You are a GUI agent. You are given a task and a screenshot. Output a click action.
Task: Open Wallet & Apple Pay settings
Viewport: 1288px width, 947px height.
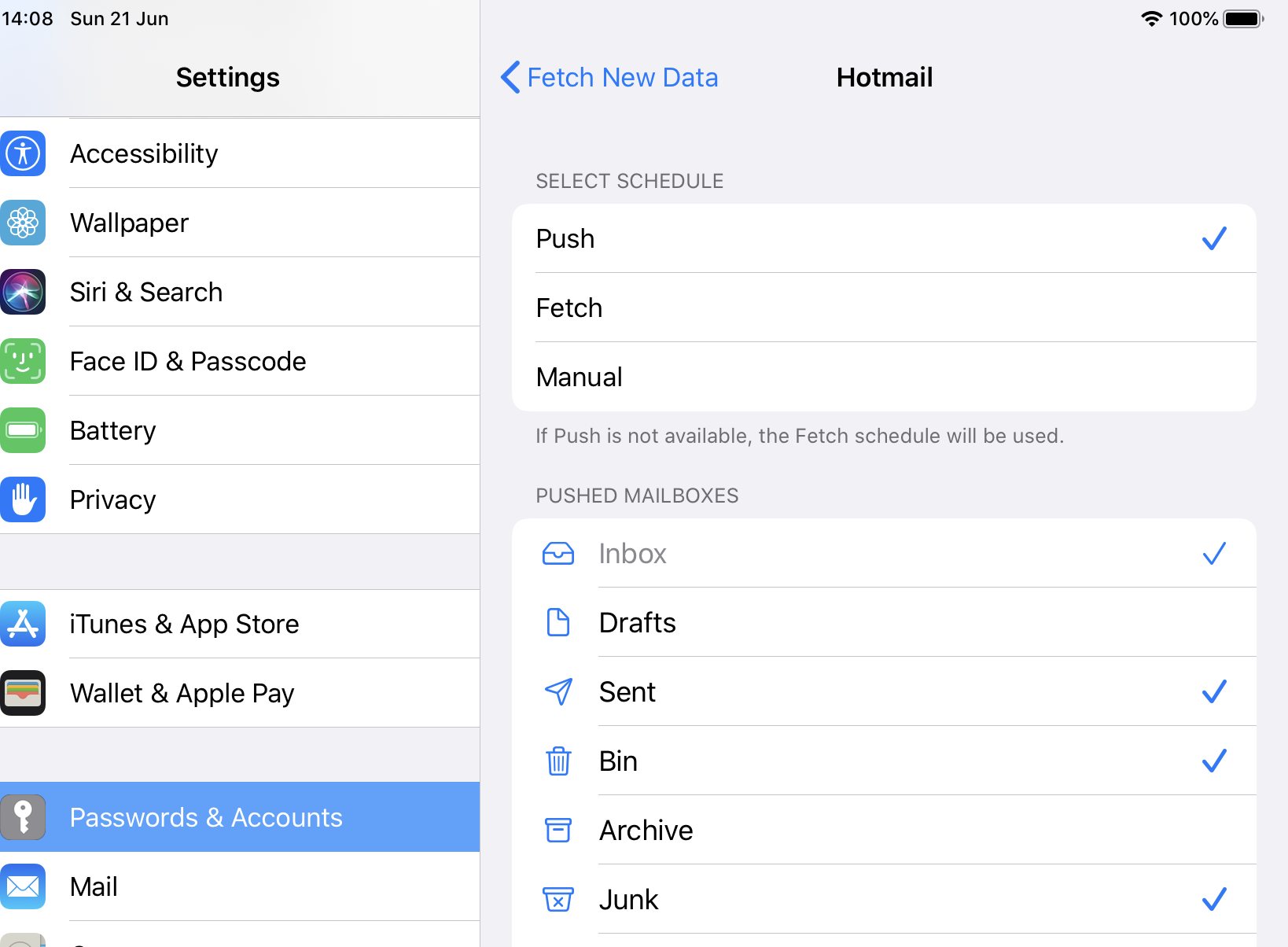coord(240,693)
